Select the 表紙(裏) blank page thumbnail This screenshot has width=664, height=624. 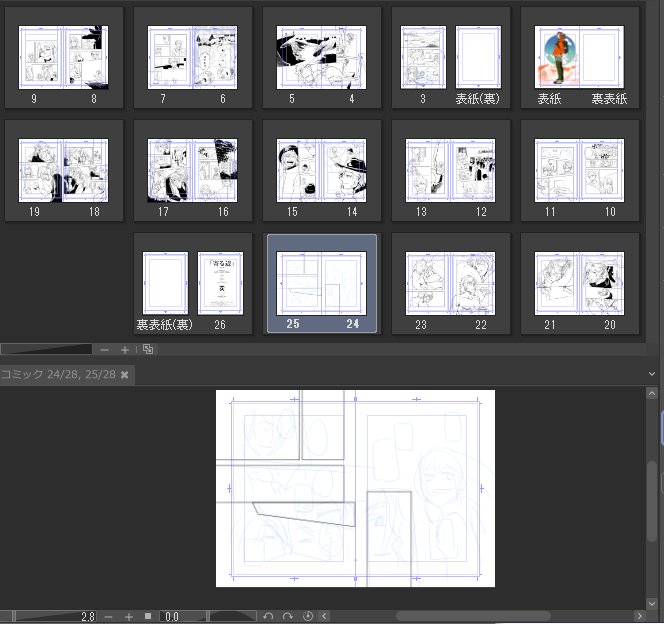[479, 58]
